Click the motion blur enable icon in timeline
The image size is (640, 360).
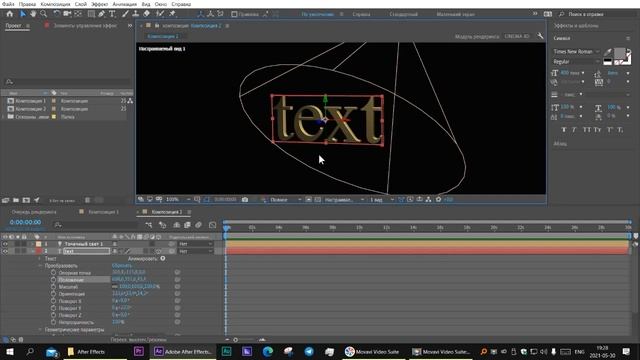pyautogui.click(x=198, y=225)
